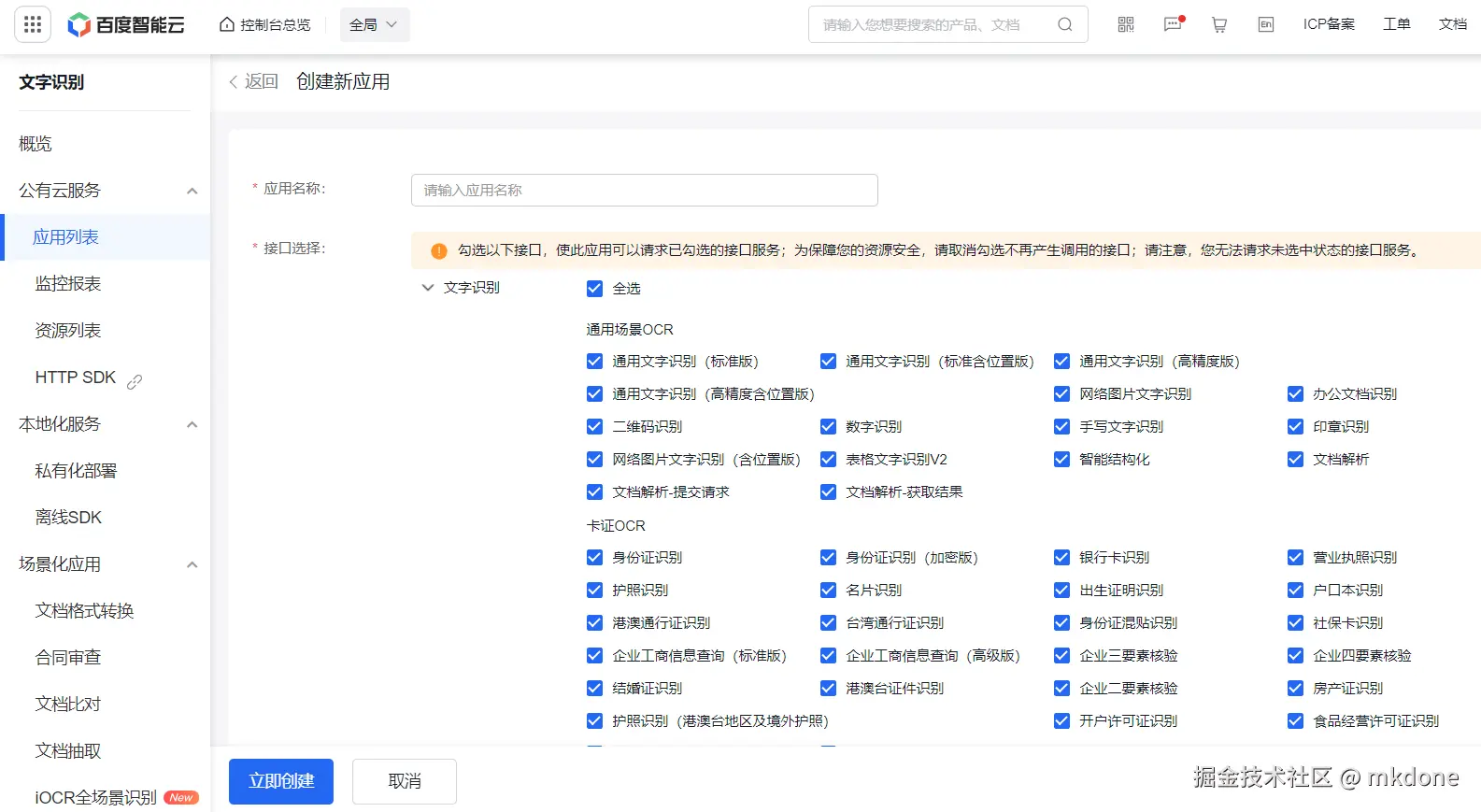1481x812 pixels.
Task: Uncheck 表格文字识别V2 checkbox
Action: pos(828,460)
